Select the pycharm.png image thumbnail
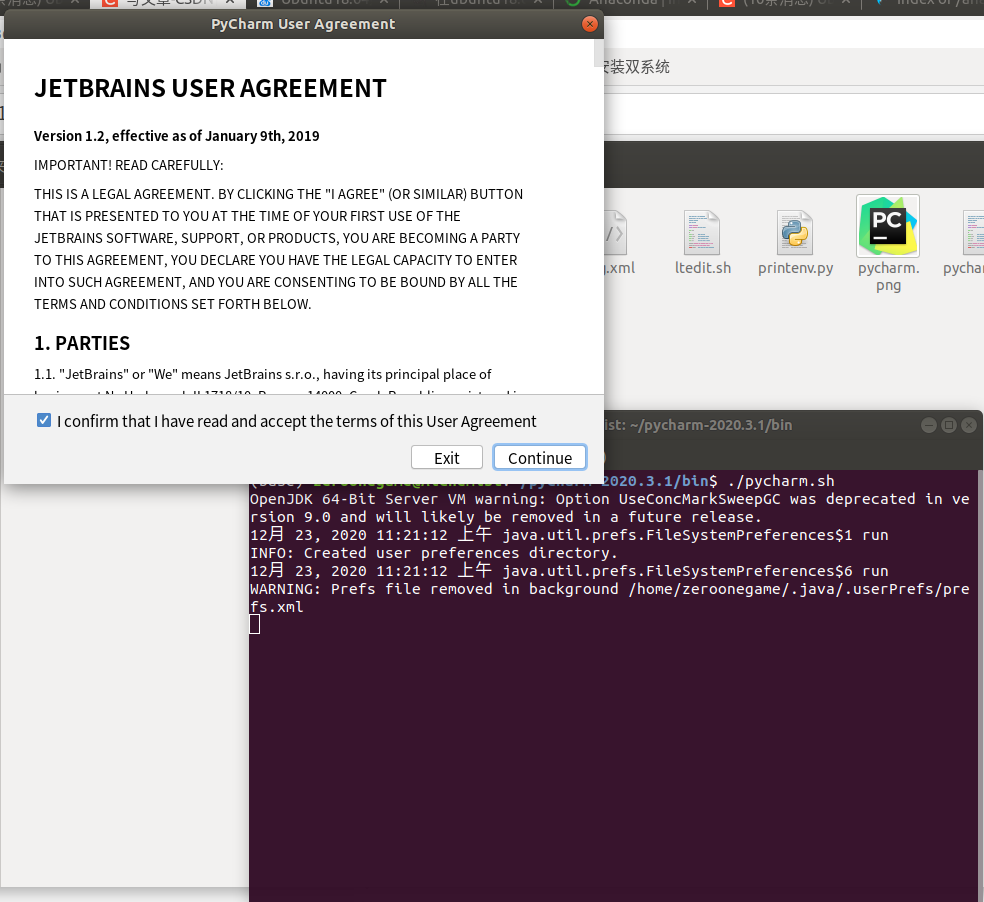 (x=887, y=226)
